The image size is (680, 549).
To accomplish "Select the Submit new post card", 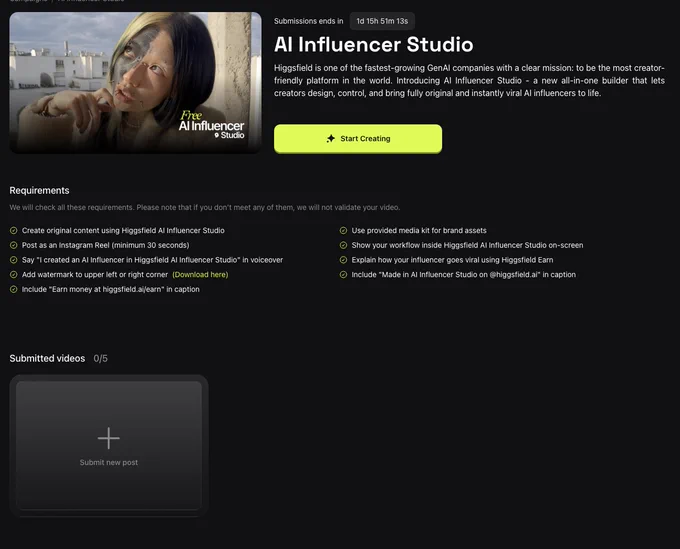I will click(109, 445).
